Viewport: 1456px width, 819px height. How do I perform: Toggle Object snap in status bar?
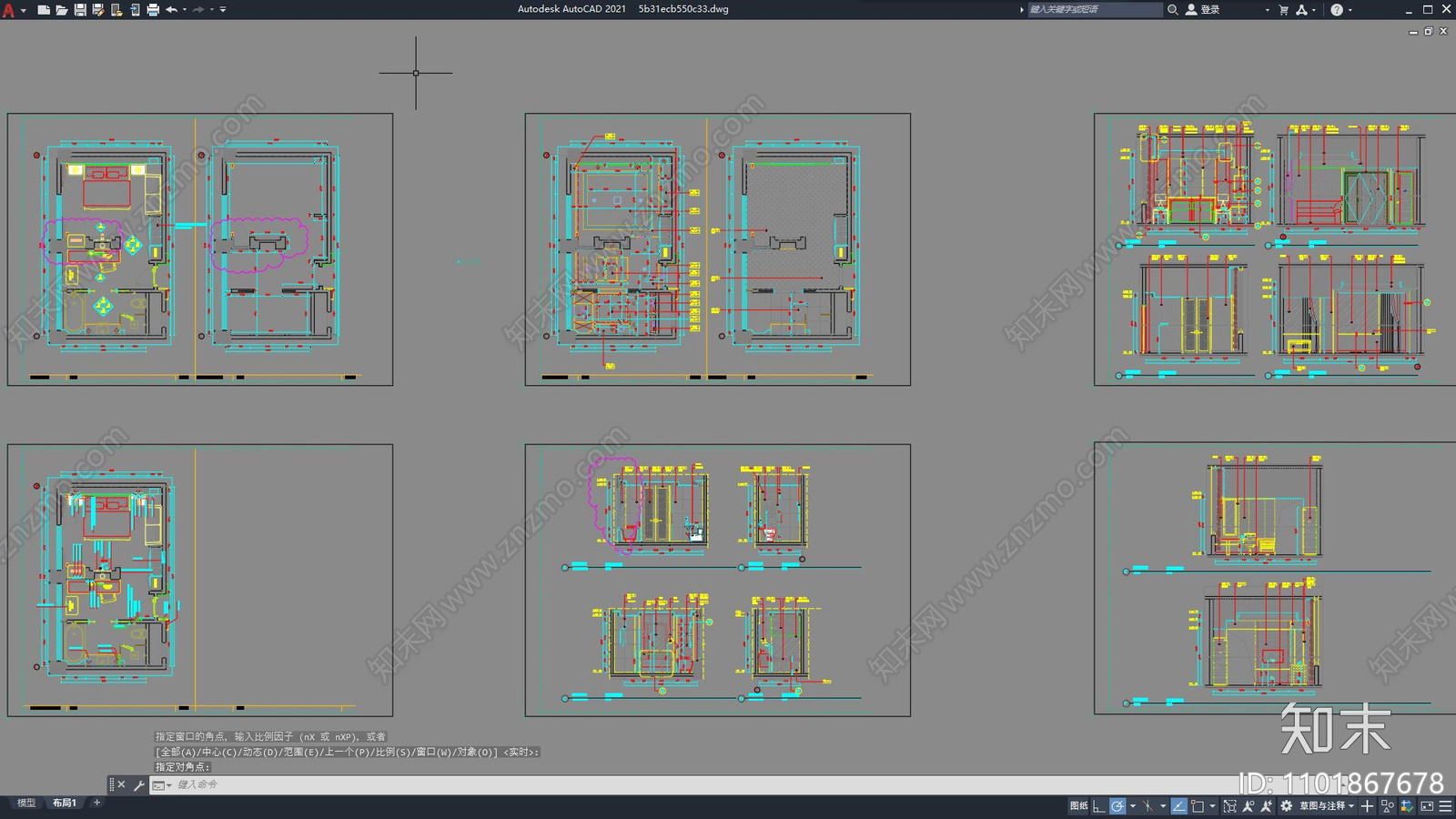click(1198, 805)
